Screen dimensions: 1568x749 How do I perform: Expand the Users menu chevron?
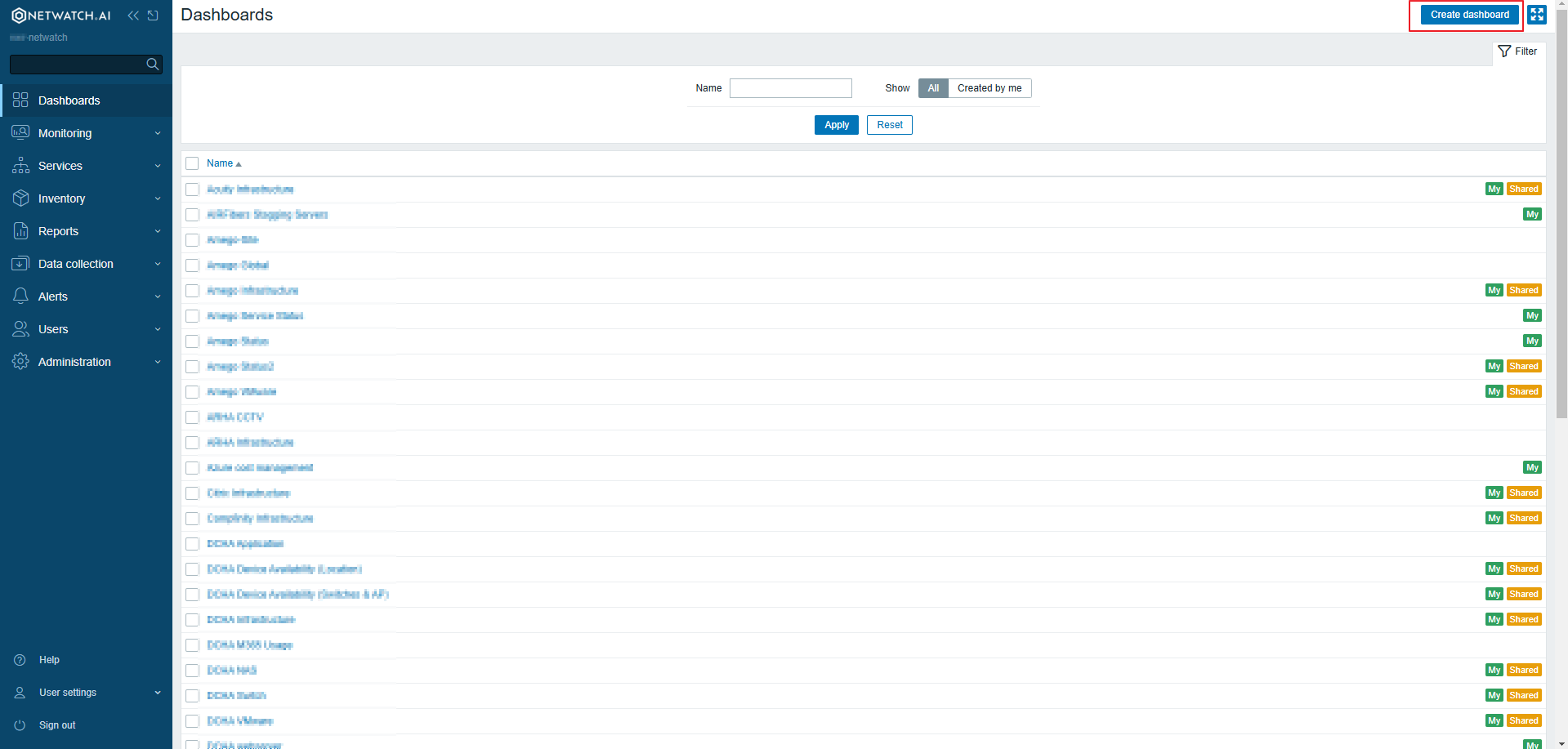[157, 329]
